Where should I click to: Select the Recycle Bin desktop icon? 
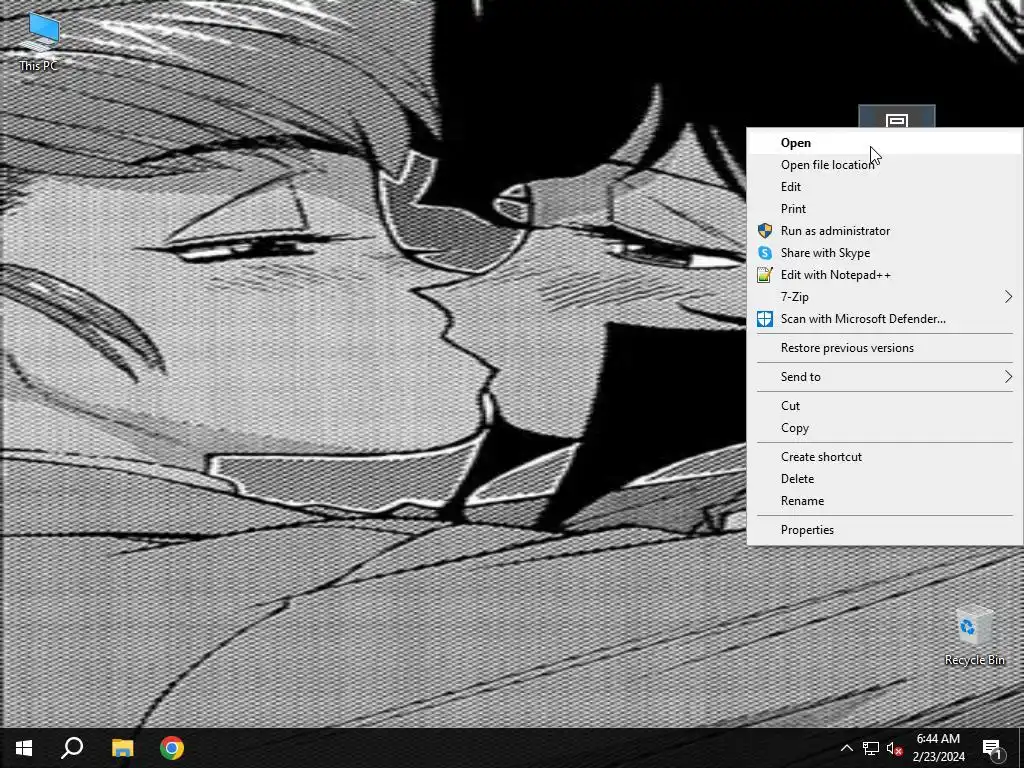(974, 637)
